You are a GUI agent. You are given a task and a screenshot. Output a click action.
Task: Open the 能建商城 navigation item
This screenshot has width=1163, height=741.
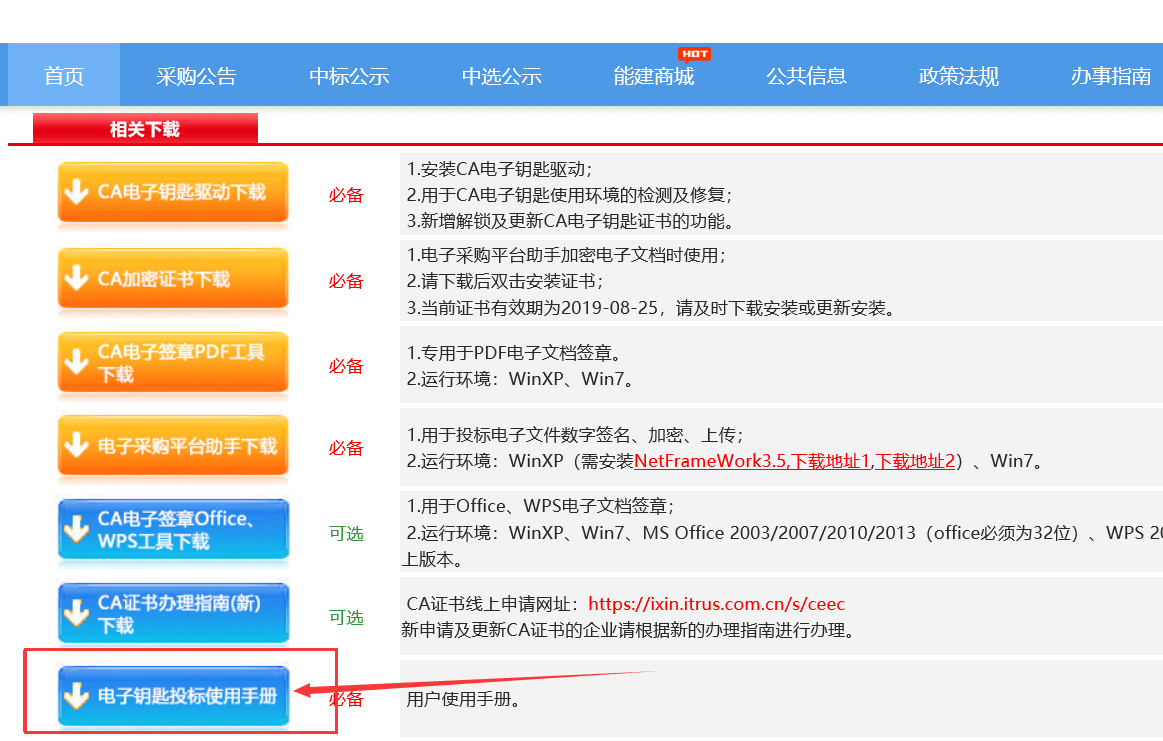[x=654, y=77]
